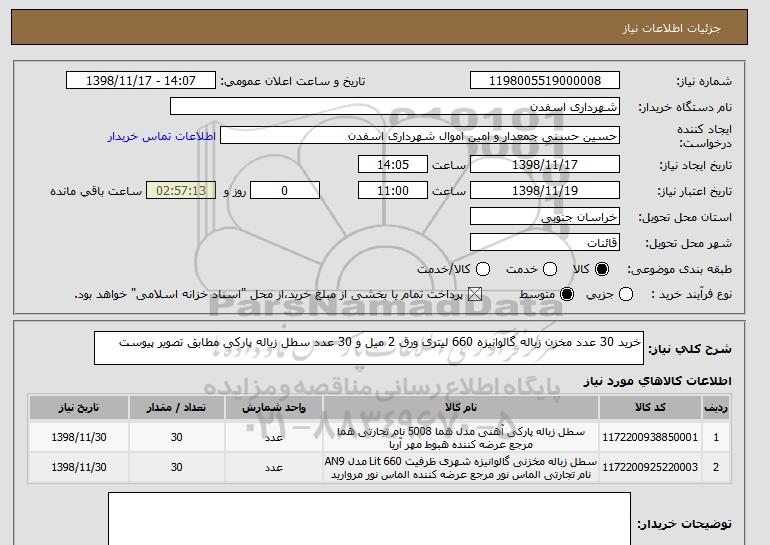Click the طبقه بندی موضوعی label

[680, 270]
